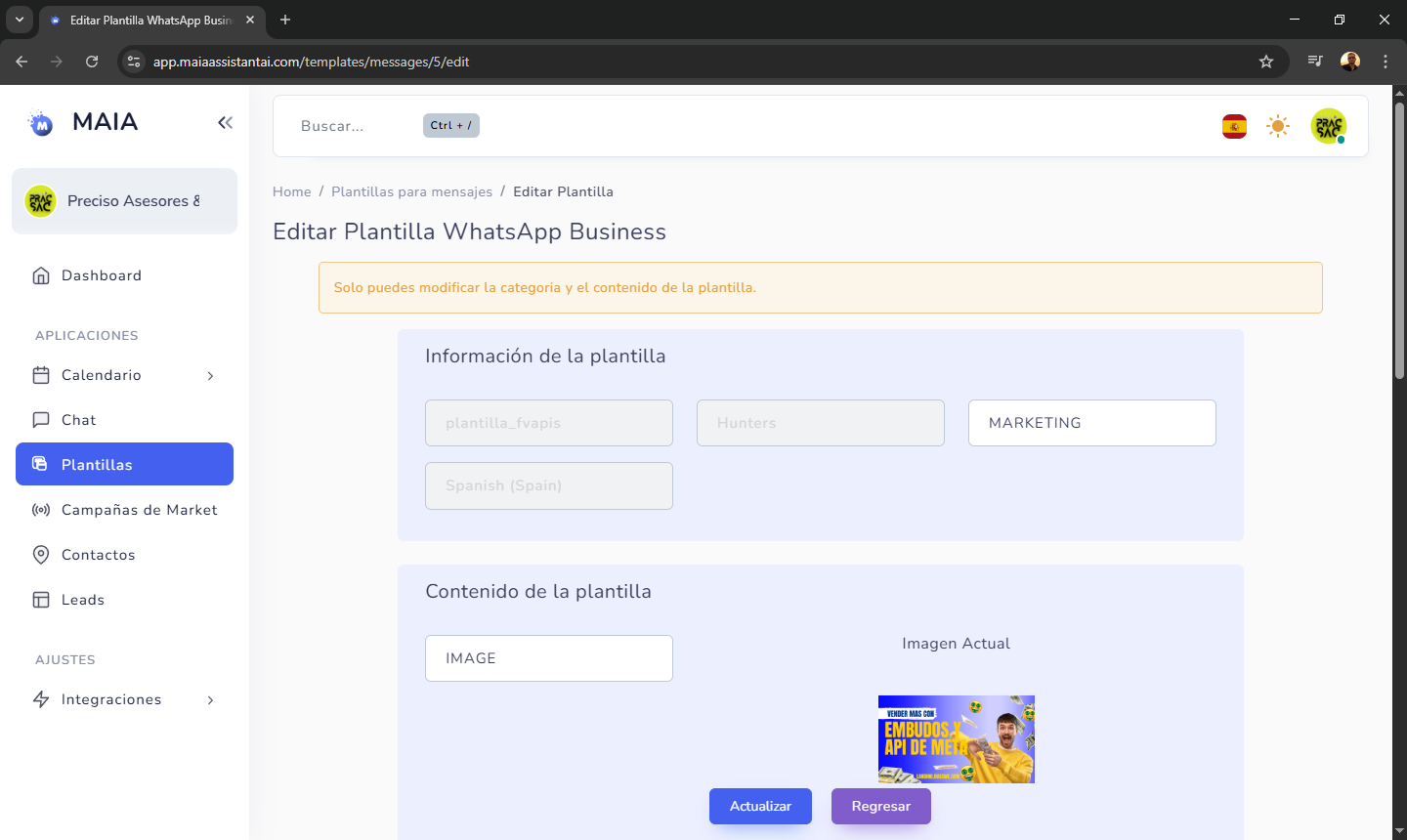
Task: Bookmark this page with star icon
Action: coord(1266,62)
